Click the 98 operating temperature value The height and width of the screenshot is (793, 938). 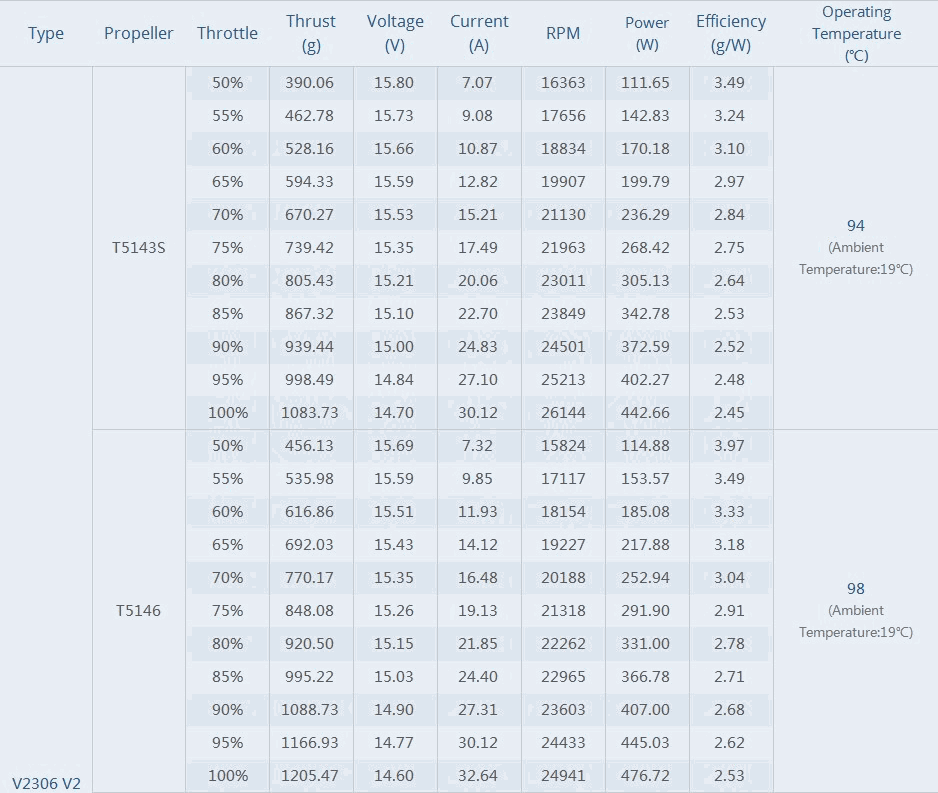click(x=855, y=588)
